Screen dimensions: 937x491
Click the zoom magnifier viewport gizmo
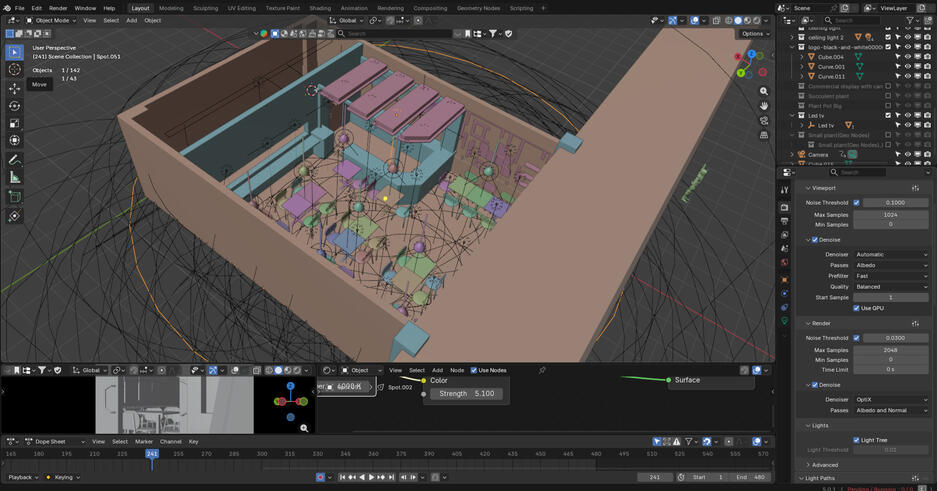tap(764, 90)
